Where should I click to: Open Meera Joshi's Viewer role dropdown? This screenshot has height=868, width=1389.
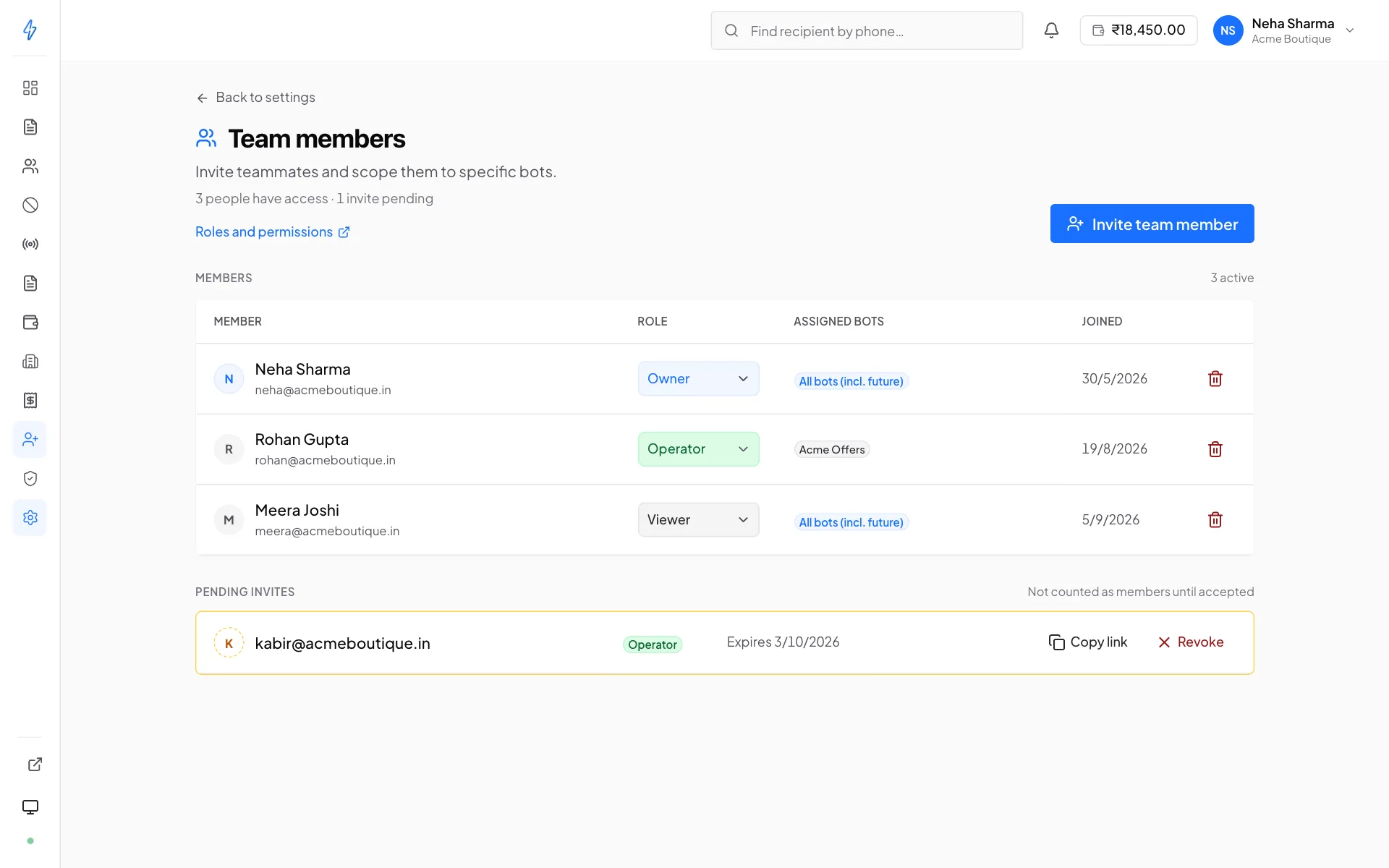pyautogui.click(x=698, y=520)
